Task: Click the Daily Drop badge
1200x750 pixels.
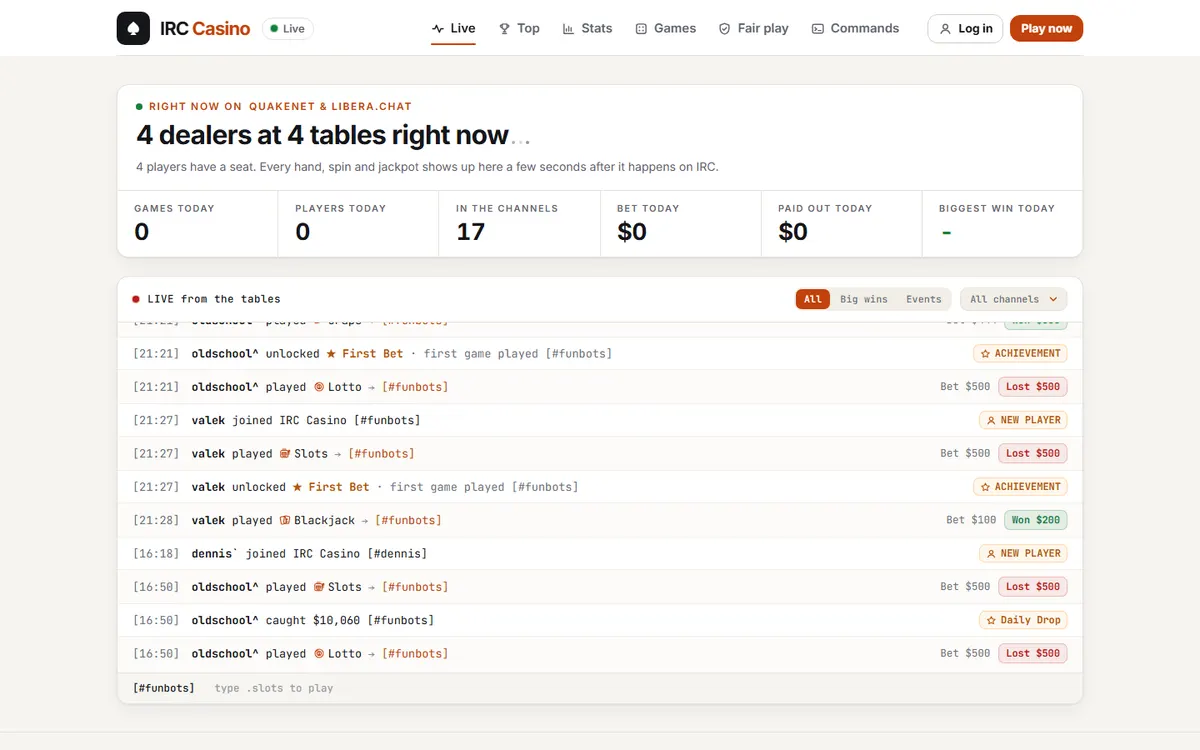Action: click(x=1023, y=620)
